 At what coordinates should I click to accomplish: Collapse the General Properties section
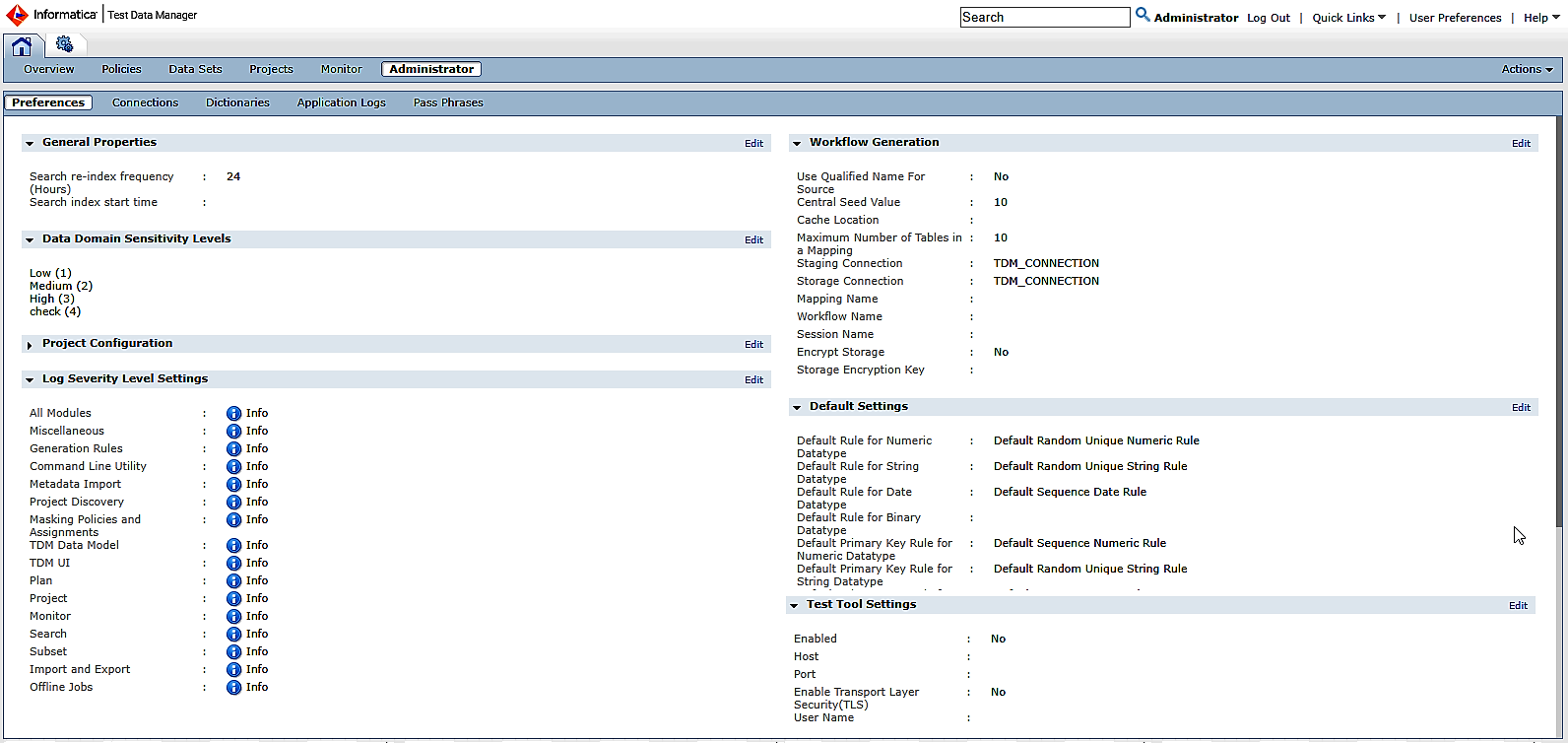pyautogui.click(x=30, y=144)
